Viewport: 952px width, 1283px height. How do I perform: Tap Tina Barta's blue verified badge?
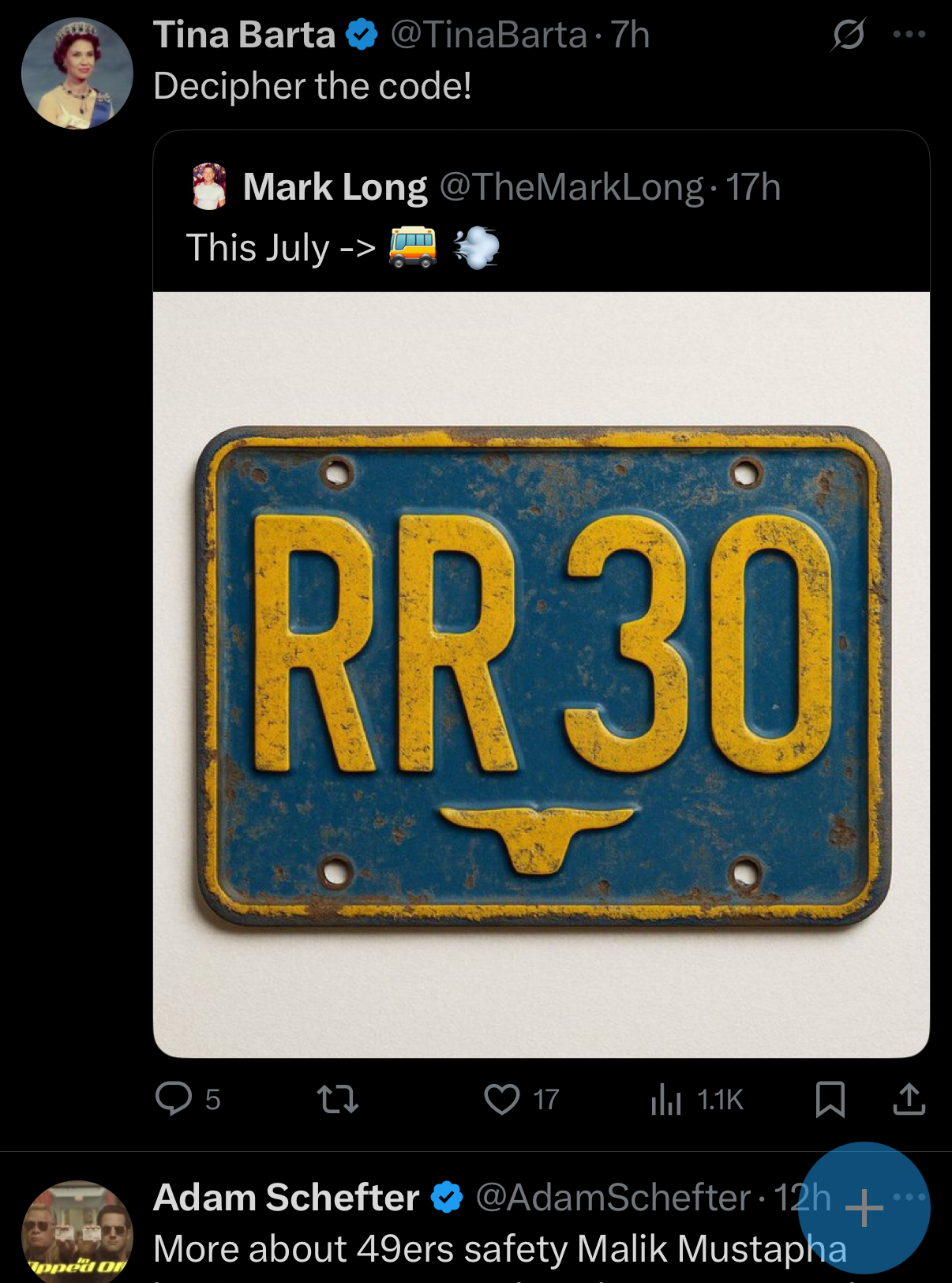(362, 35)
